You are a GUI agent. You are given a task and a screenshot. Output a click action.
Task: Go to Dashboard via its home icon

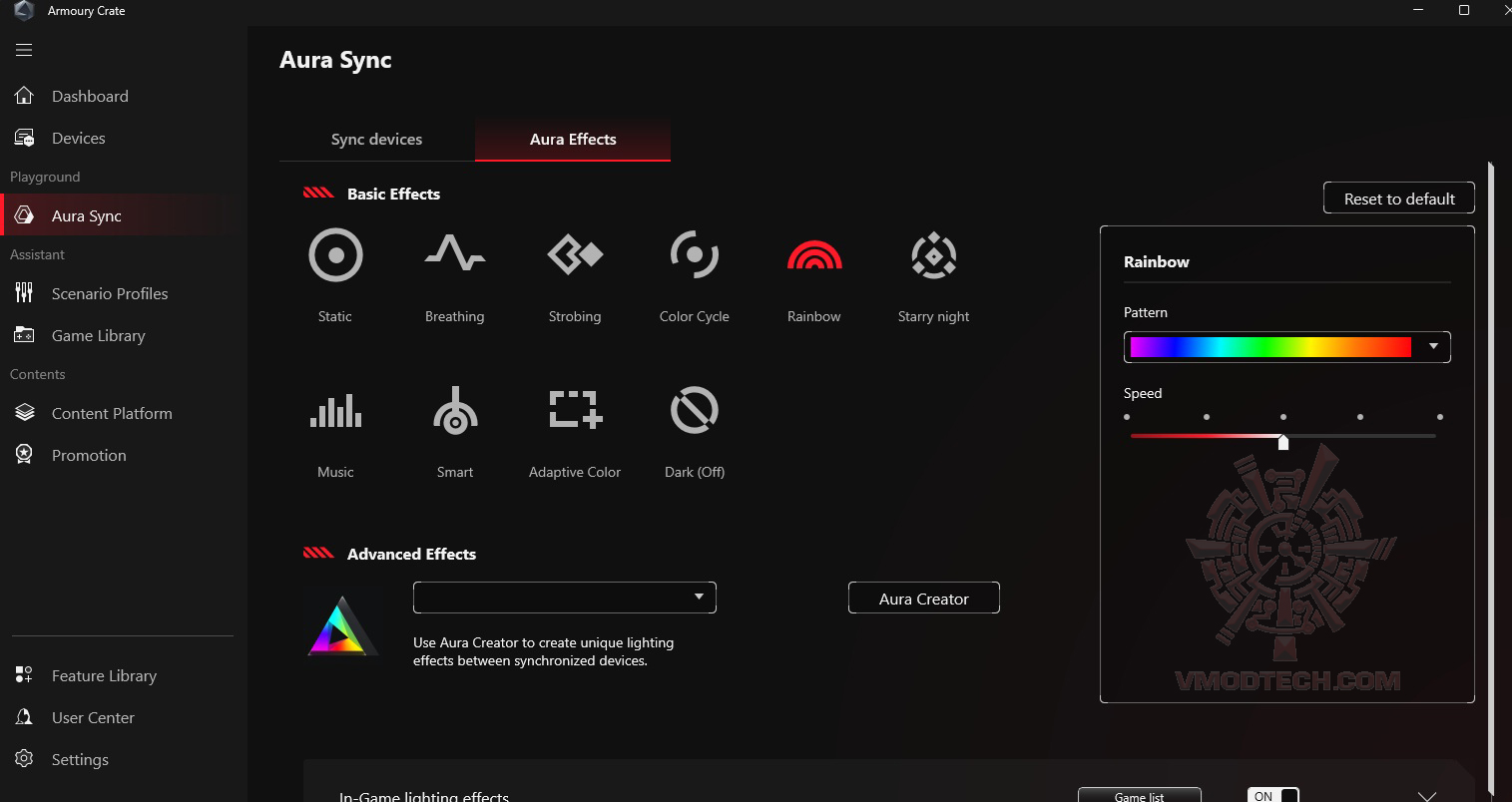(24, 96)
